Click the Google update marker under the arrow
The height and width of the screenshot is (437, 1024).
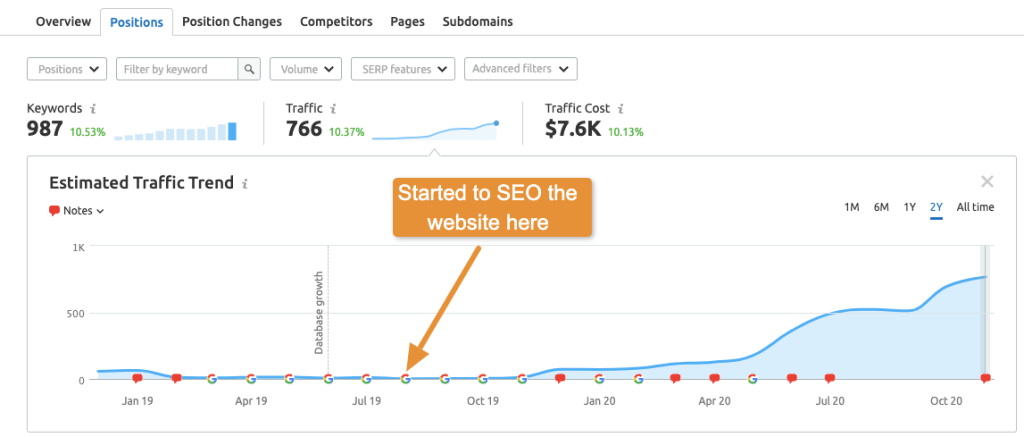pos(405,378)
